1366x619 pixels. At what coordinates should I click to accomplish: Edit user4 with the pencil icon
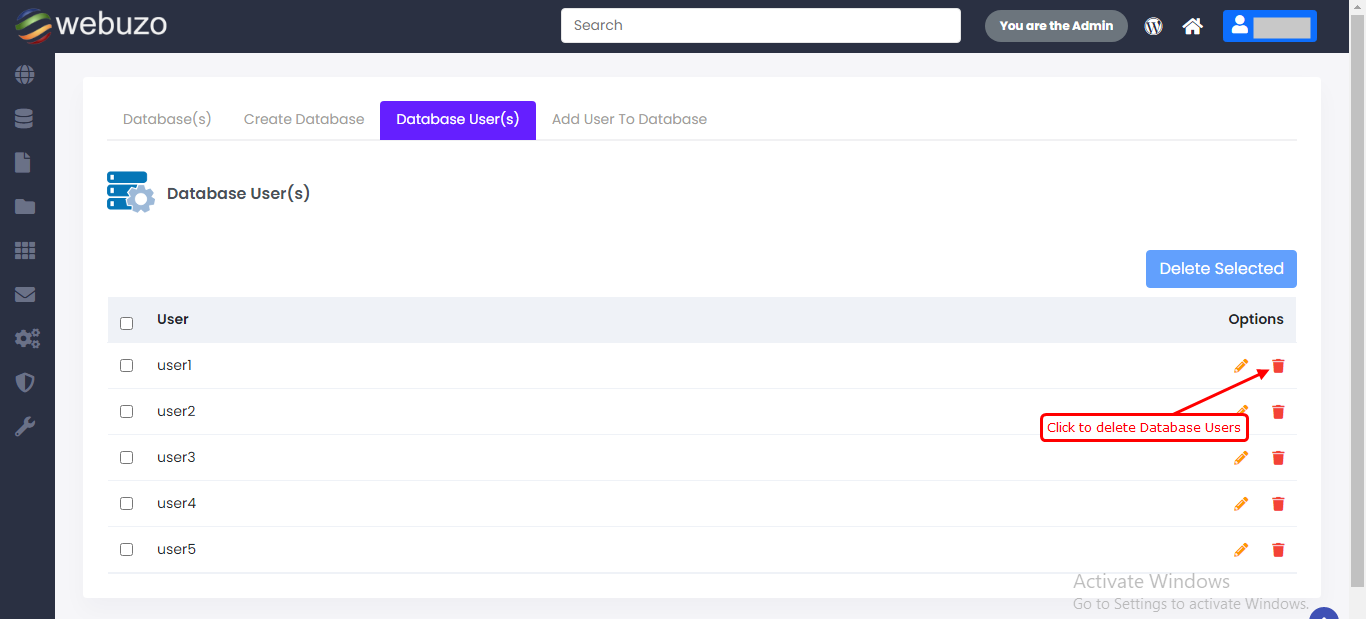click(x=1241, y=504)
